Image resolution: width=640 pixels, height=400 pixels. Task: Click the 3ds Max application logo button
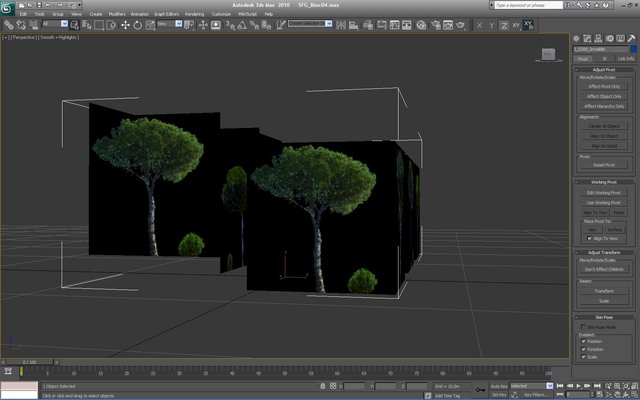point(7,7)
